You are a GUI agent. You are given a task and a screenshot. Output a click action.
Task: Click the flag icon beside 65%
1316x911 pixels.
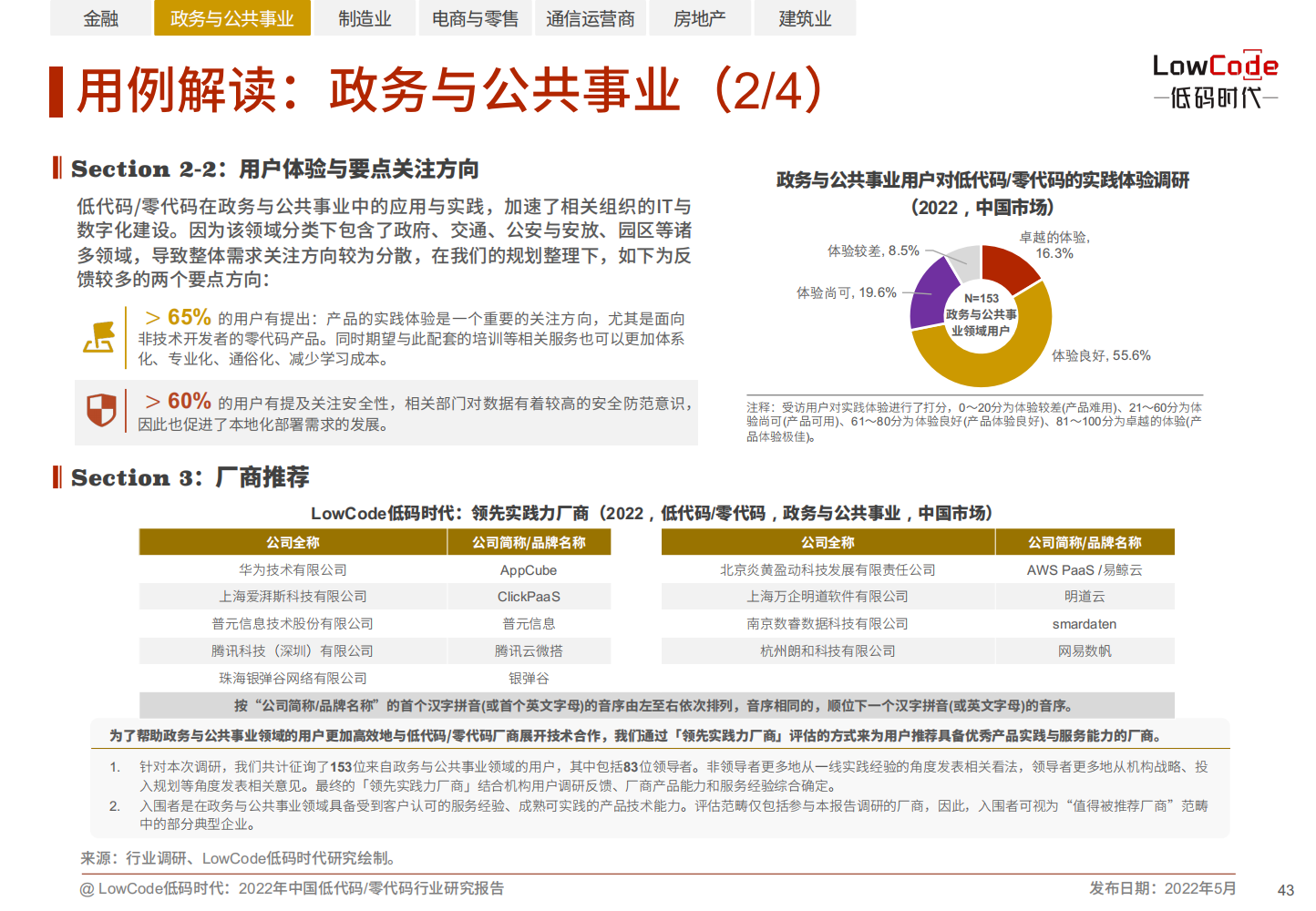tap(99, 338)
